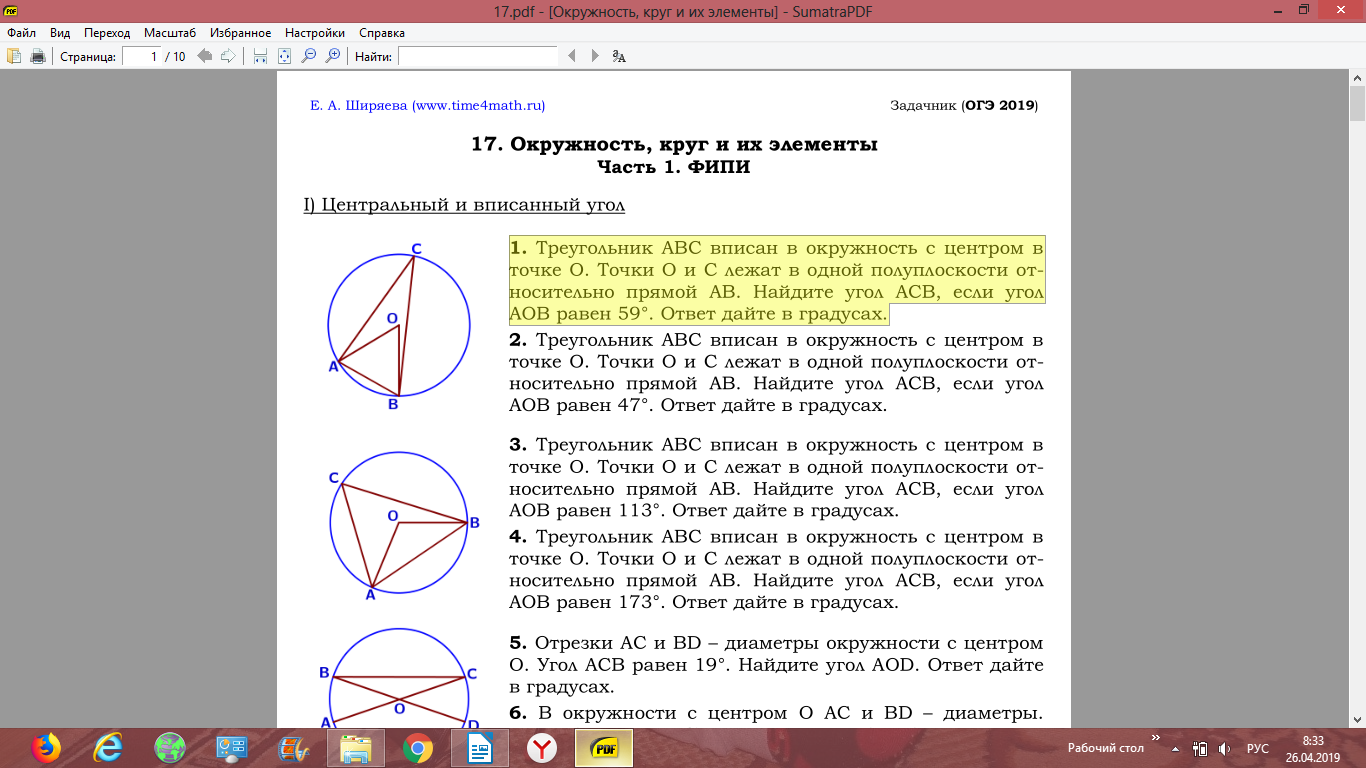Open Firefox from the taskbar

point(46,747)
